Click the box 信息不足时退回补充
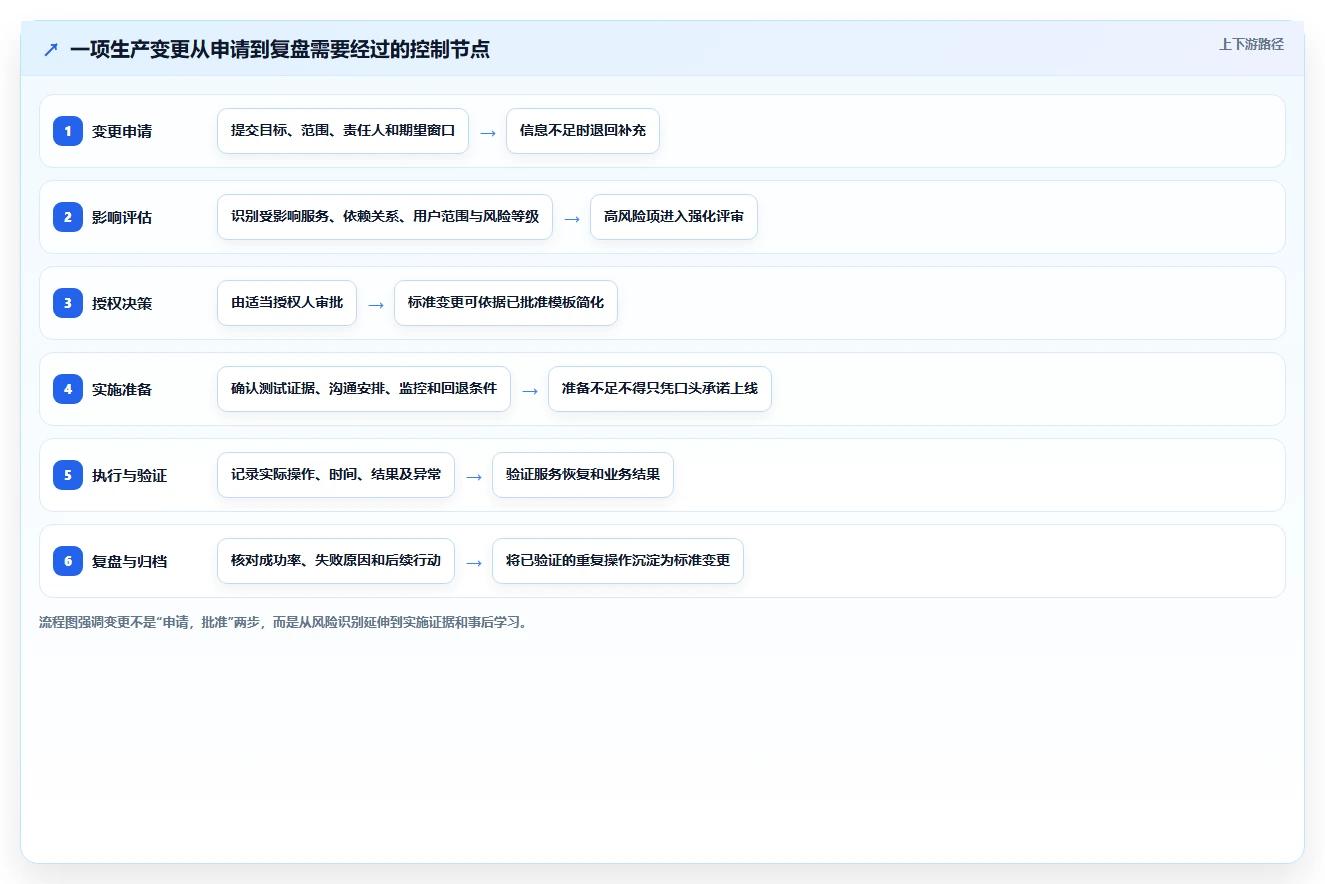1325x884 pixels. tap(583, 131)
